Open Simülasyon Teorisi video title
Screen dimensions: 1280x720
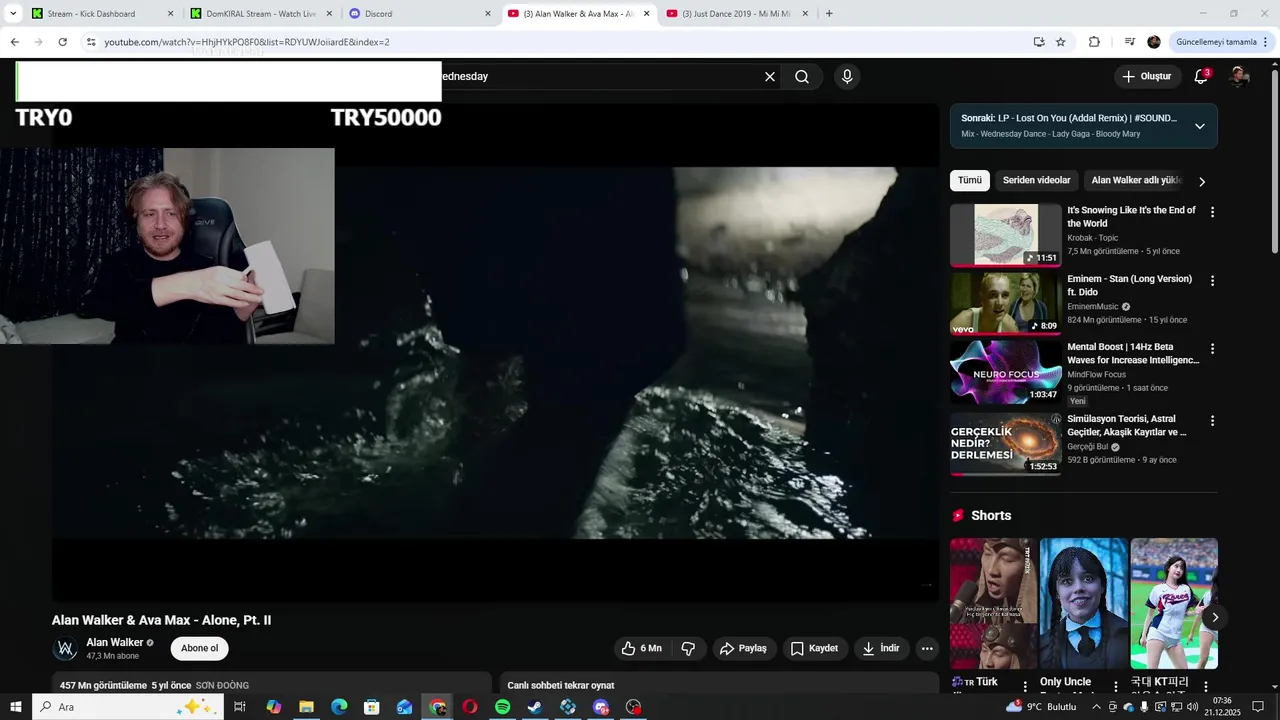pos(1127,425)
